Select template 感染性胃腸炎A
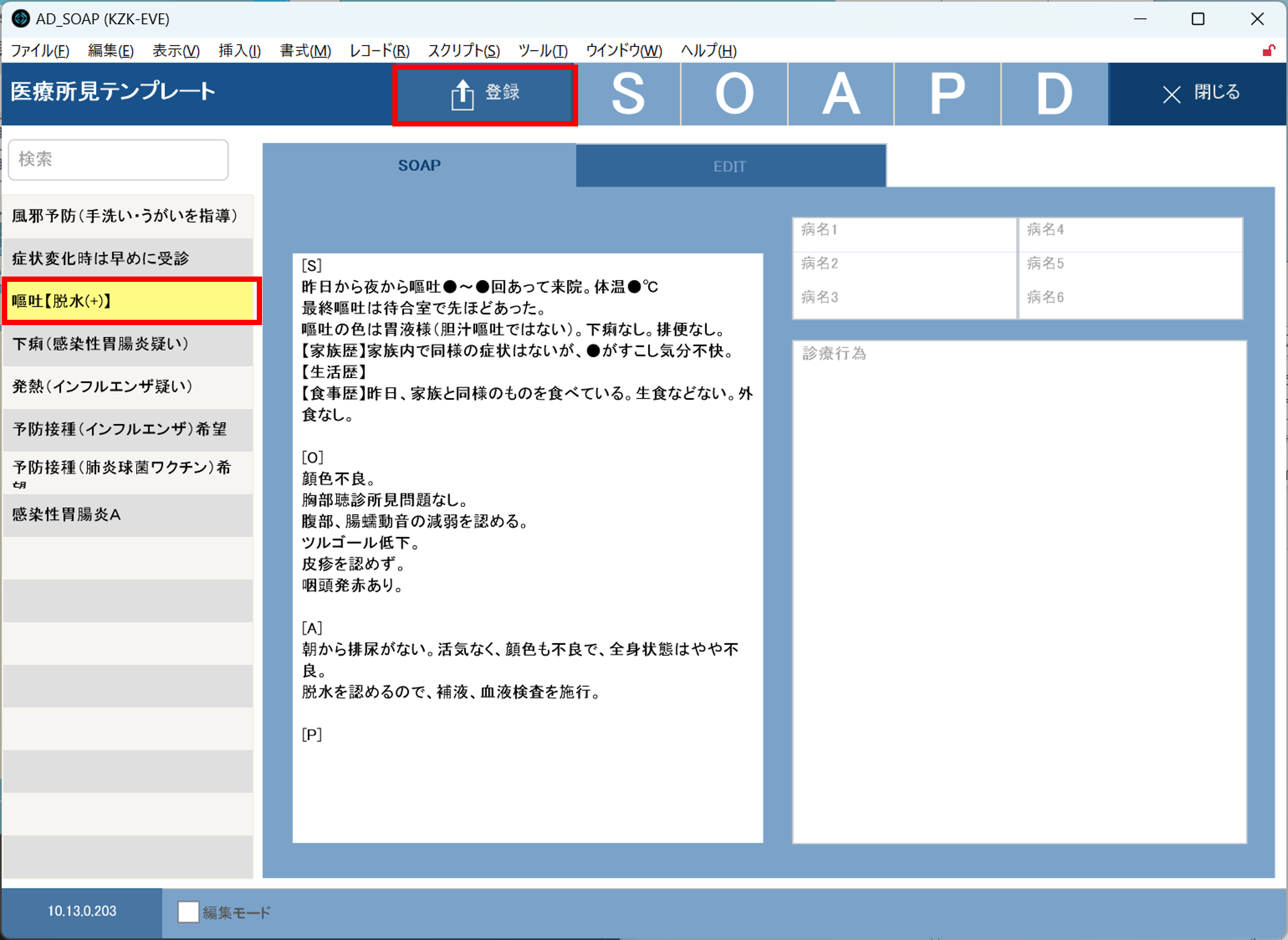Viewport: 1288px width, 940px height. coord(128,515)
